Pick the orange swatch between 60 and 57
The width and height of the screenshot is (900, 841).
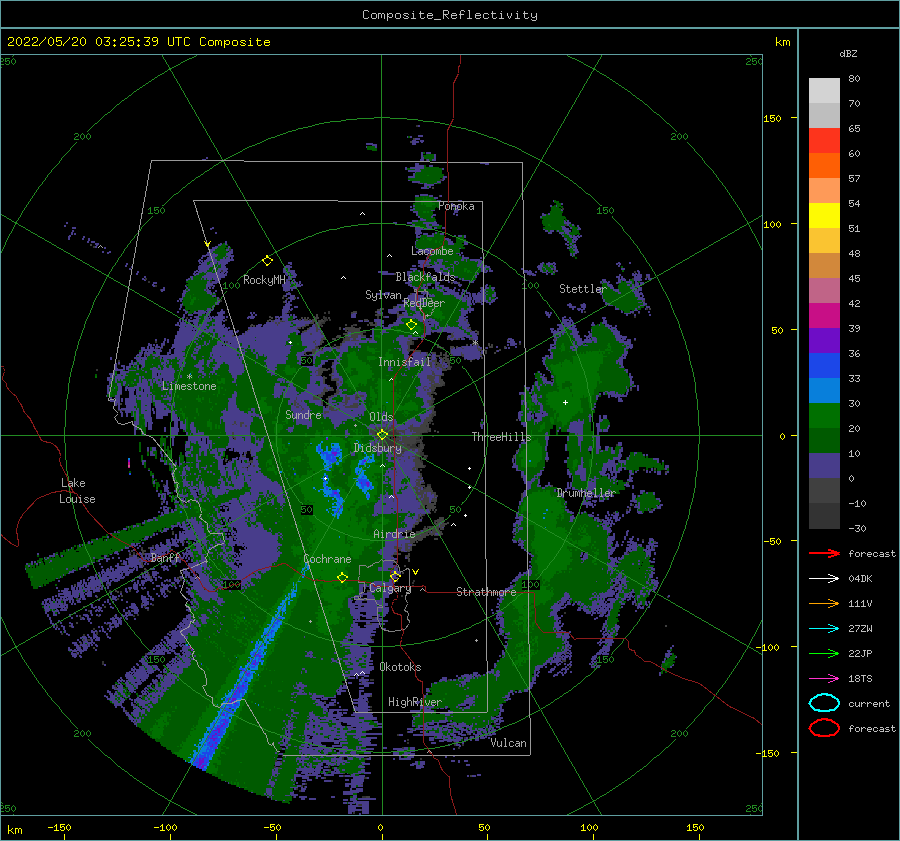(x=824, y=165)
